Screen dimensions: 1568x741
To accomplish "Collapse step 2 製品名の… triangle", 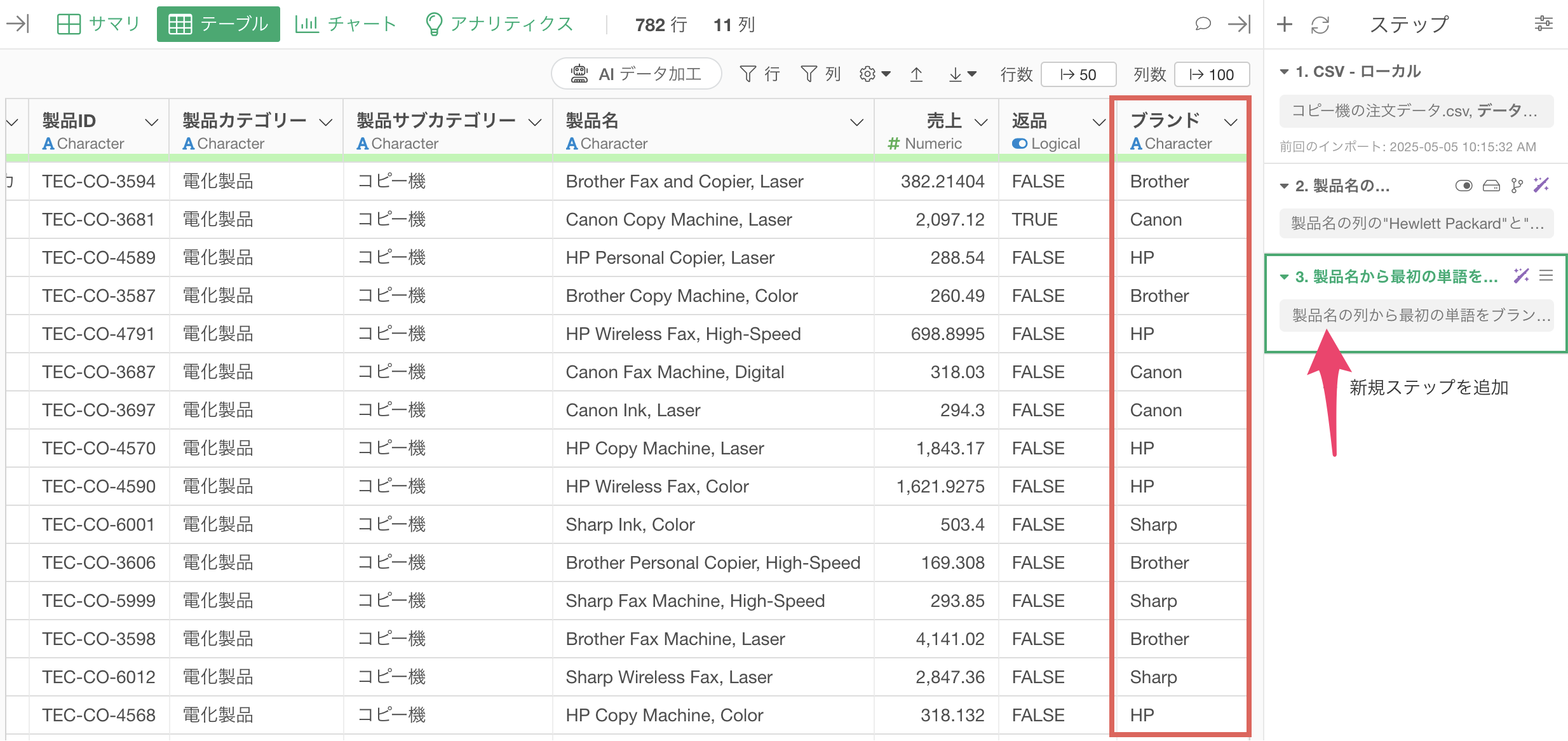I will click(1284, 186).
